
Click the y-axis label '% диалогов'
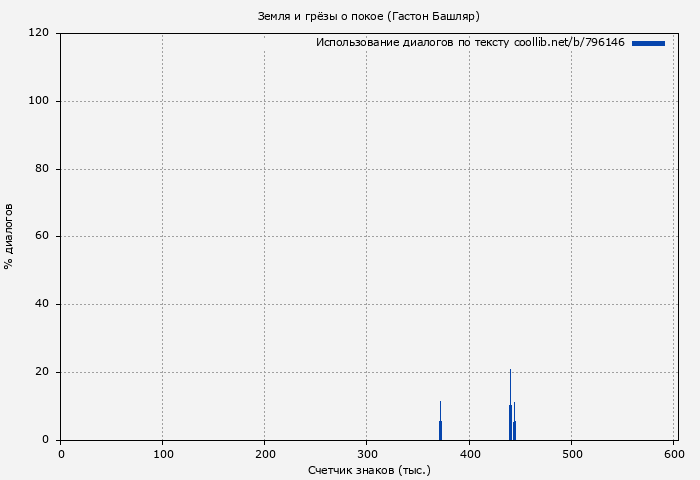click(x=10, y=236)
